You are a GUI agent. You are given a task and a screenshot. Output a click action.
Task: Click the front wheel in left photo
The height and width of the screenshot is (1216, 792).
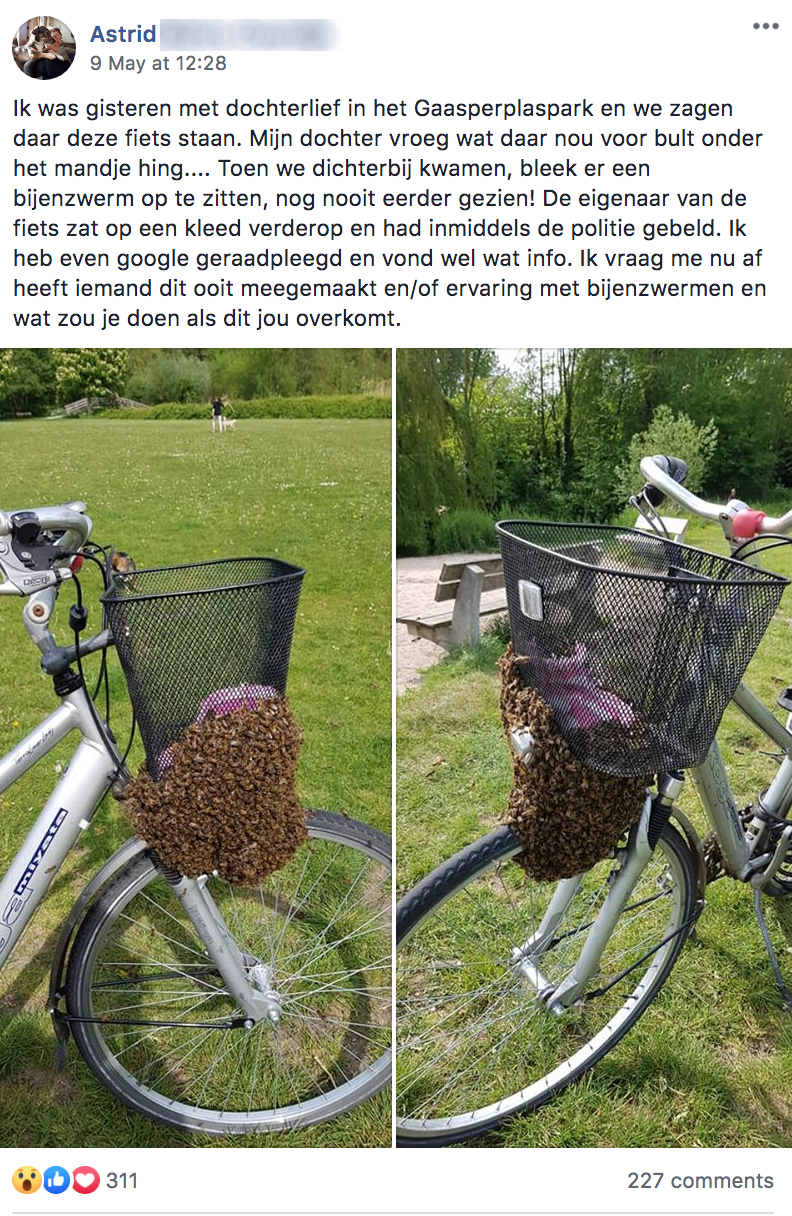point(230,975)
